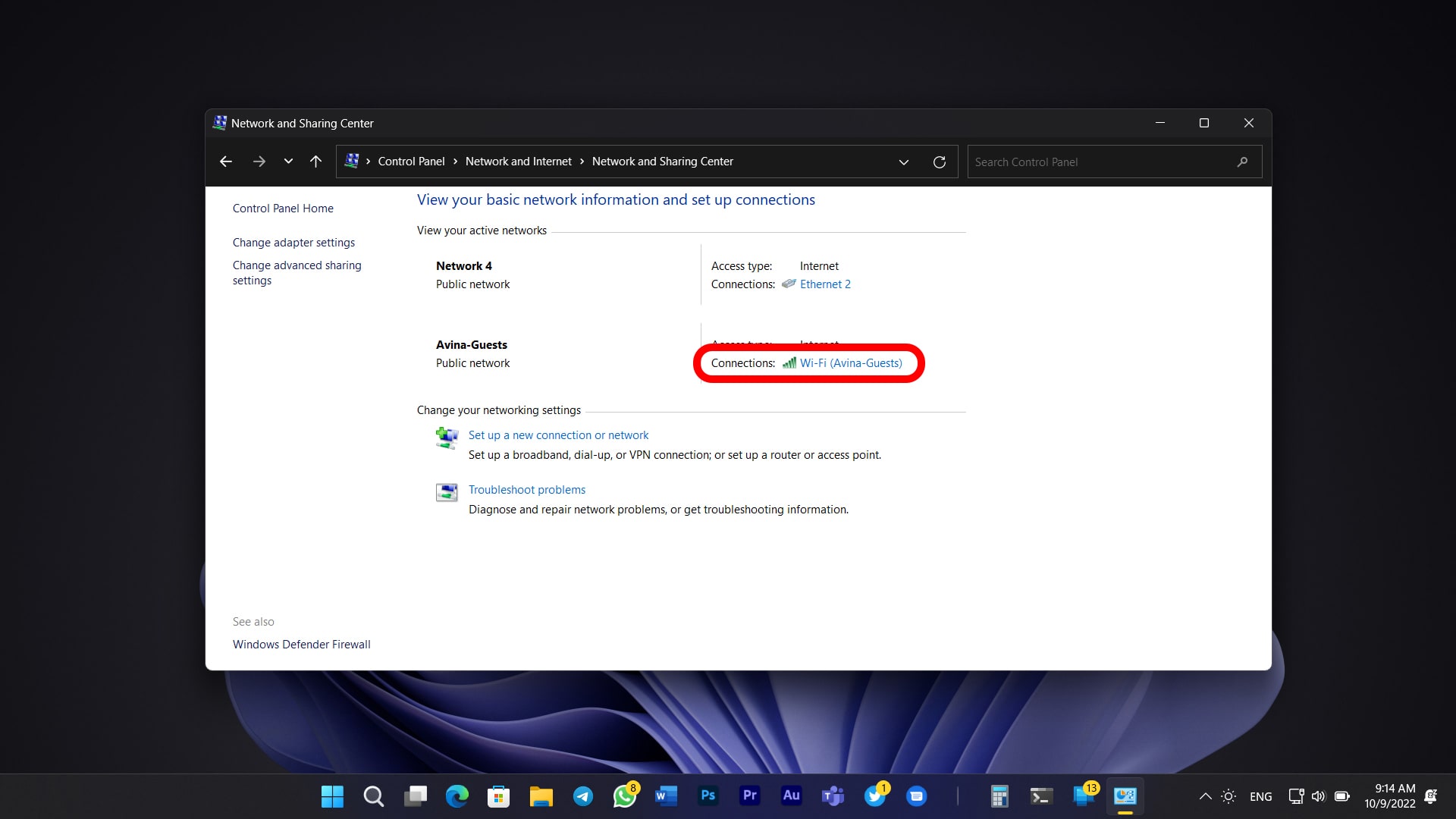
Task: Click the search magnifier icon
Action: 1242,162
